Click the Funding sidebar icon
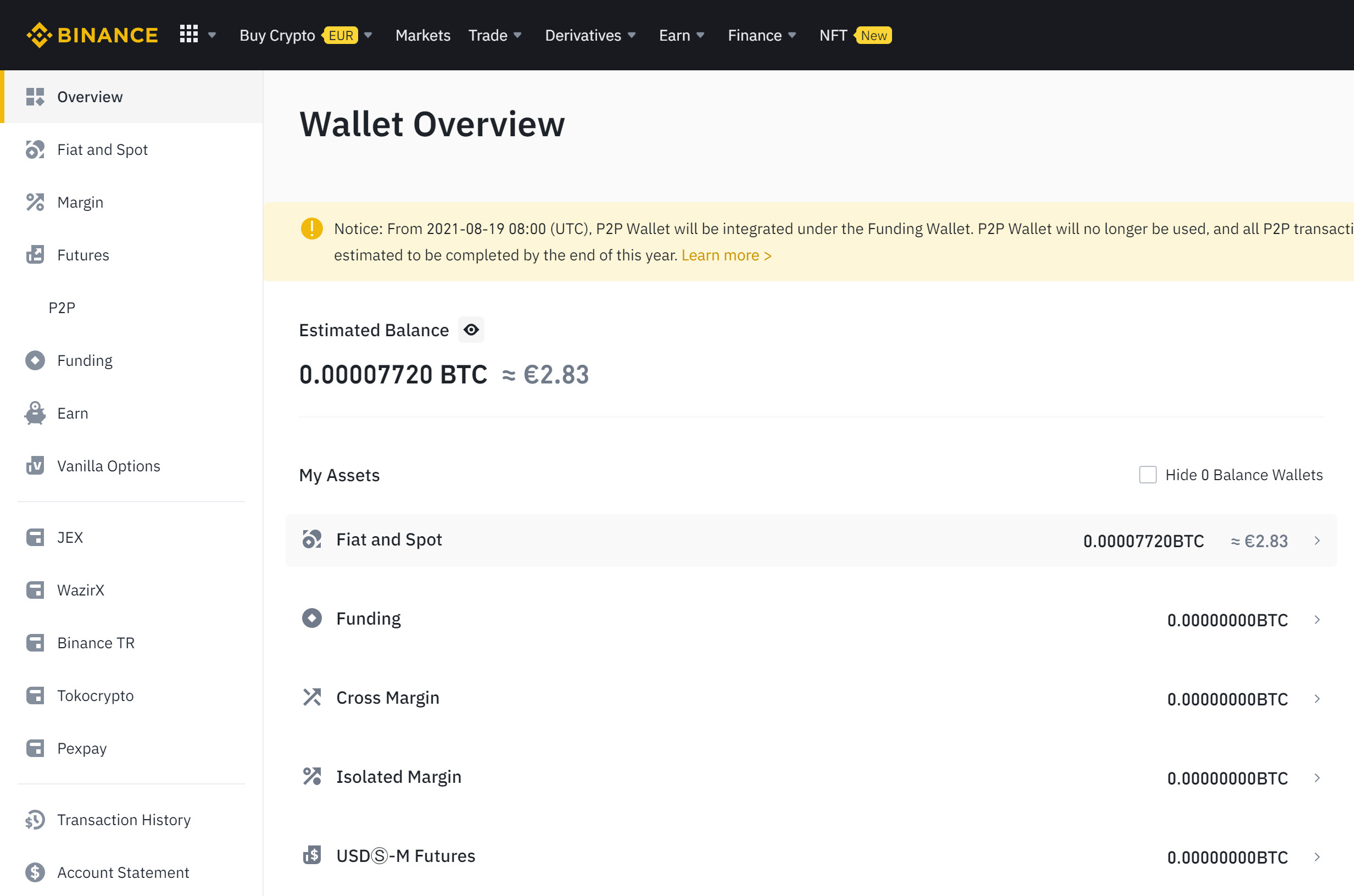This screenshot has width=1354, height=896. [x=35, y=360]
